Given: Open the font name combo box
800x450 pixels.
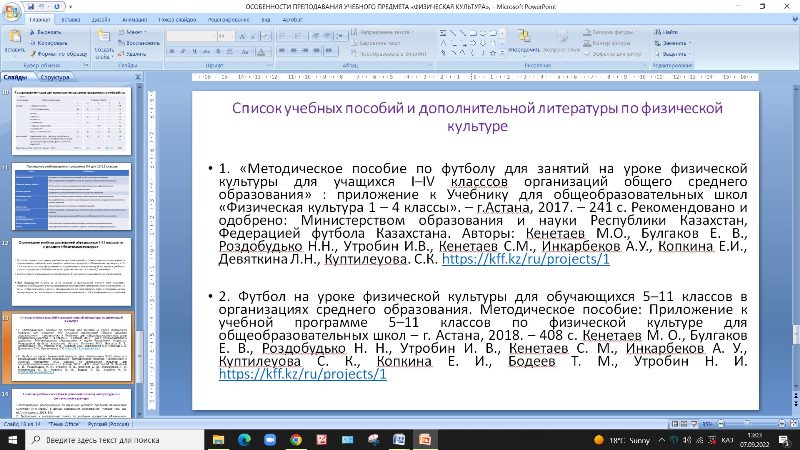Looking at the screenshot, I should coord(191,36).
